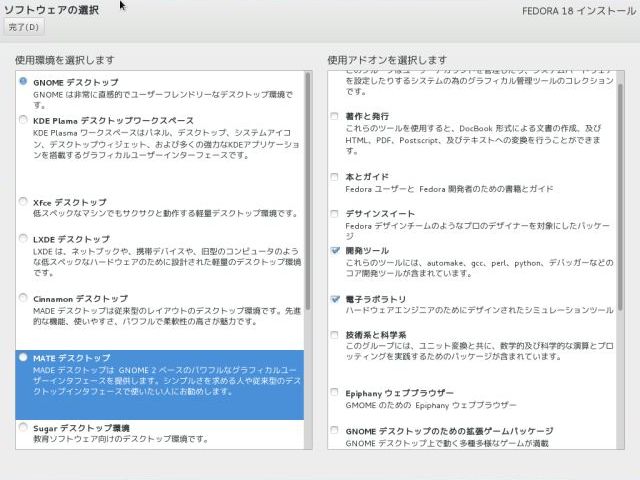Select the Sugar デスクトップ環境 radio button

coord(23,427)
